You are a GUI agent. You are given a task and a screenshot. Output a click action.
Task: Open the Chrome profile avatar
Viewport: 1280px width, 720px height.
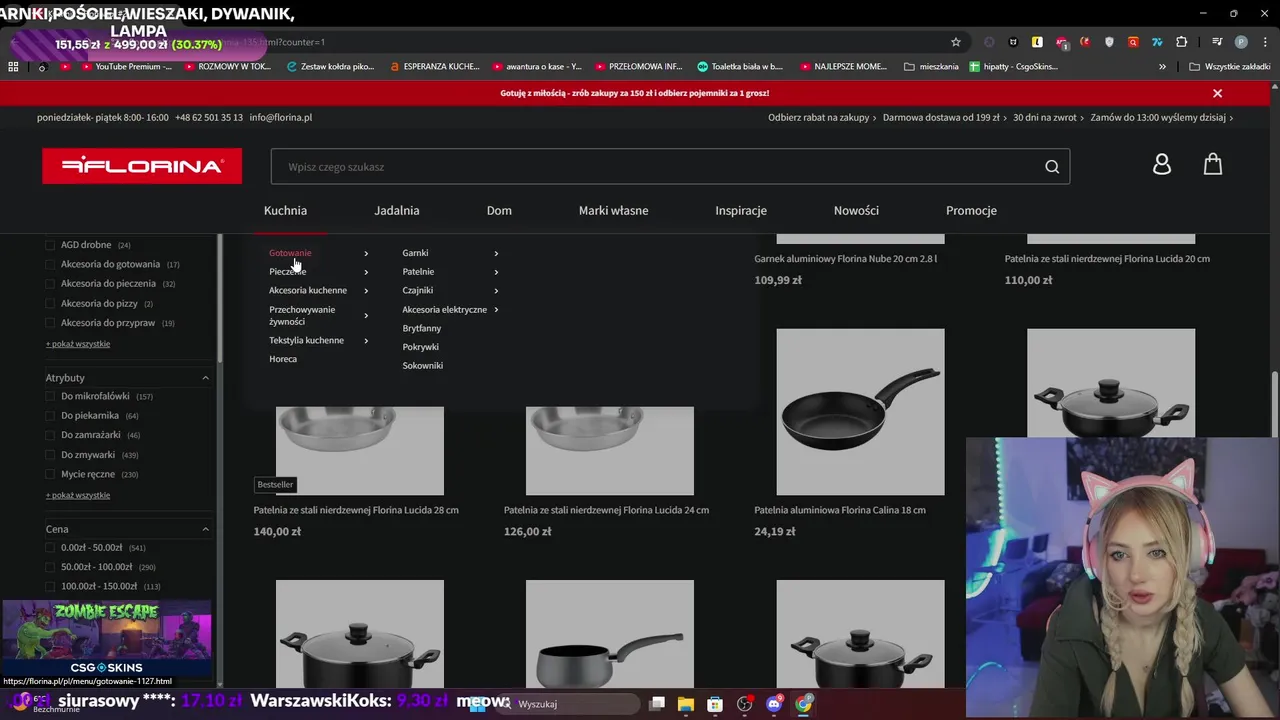click(x=1241, y=42)
